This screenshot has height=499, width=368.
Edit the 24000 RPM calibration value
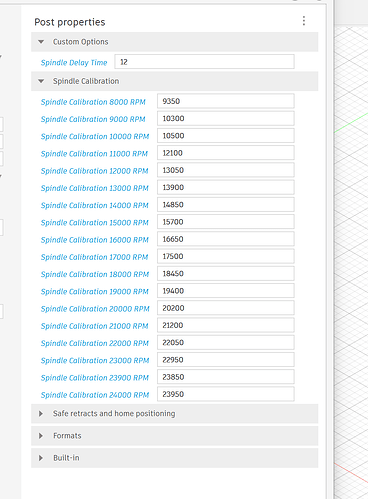pyautogui.click(x=226, y=394)
